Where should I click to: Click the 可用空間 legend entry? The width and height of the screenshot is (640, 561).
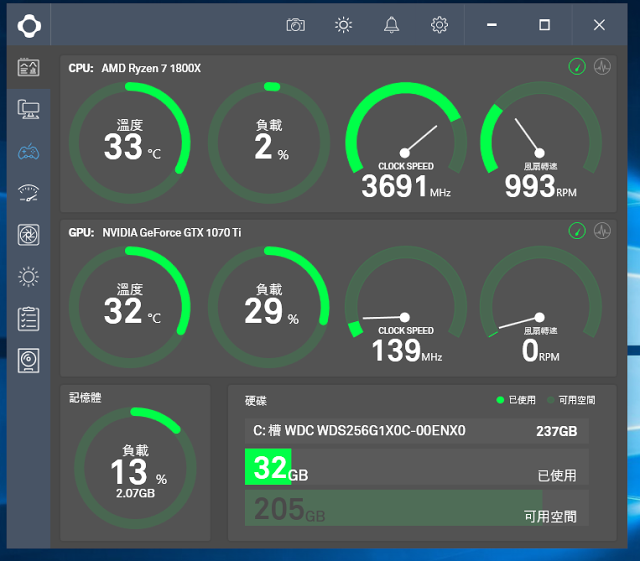click(571, 400)
